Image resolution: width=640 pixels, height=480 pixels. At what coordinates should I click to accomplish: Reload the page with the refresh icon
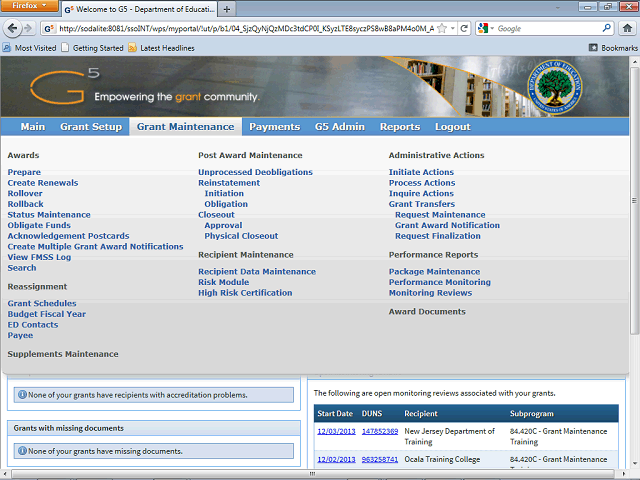(464, 28)
